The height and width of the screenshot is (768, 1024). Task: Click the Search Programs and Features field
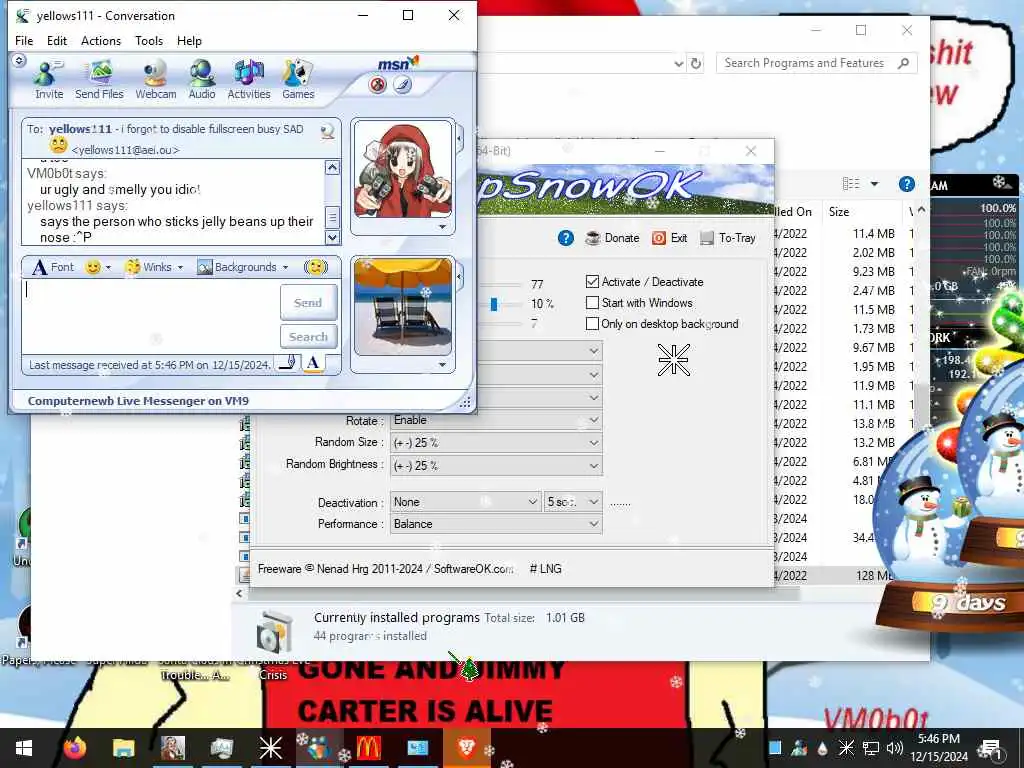click(x=816, y=63)
